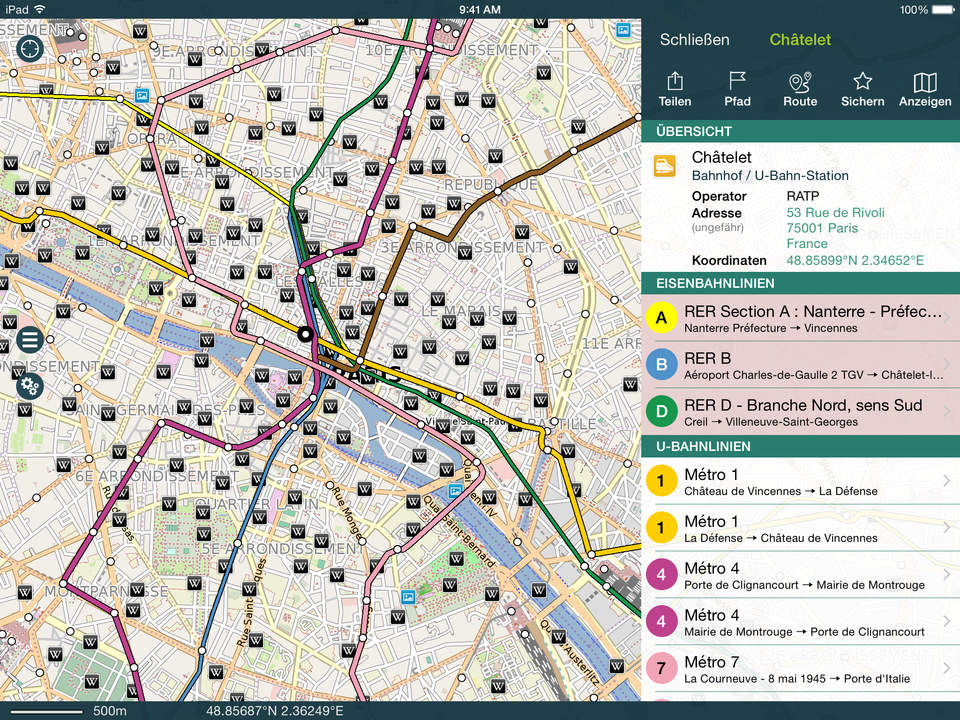Select Métro 1 towards La Défense
The width and height of the screenshot is (960, 720).
point(800,482)
